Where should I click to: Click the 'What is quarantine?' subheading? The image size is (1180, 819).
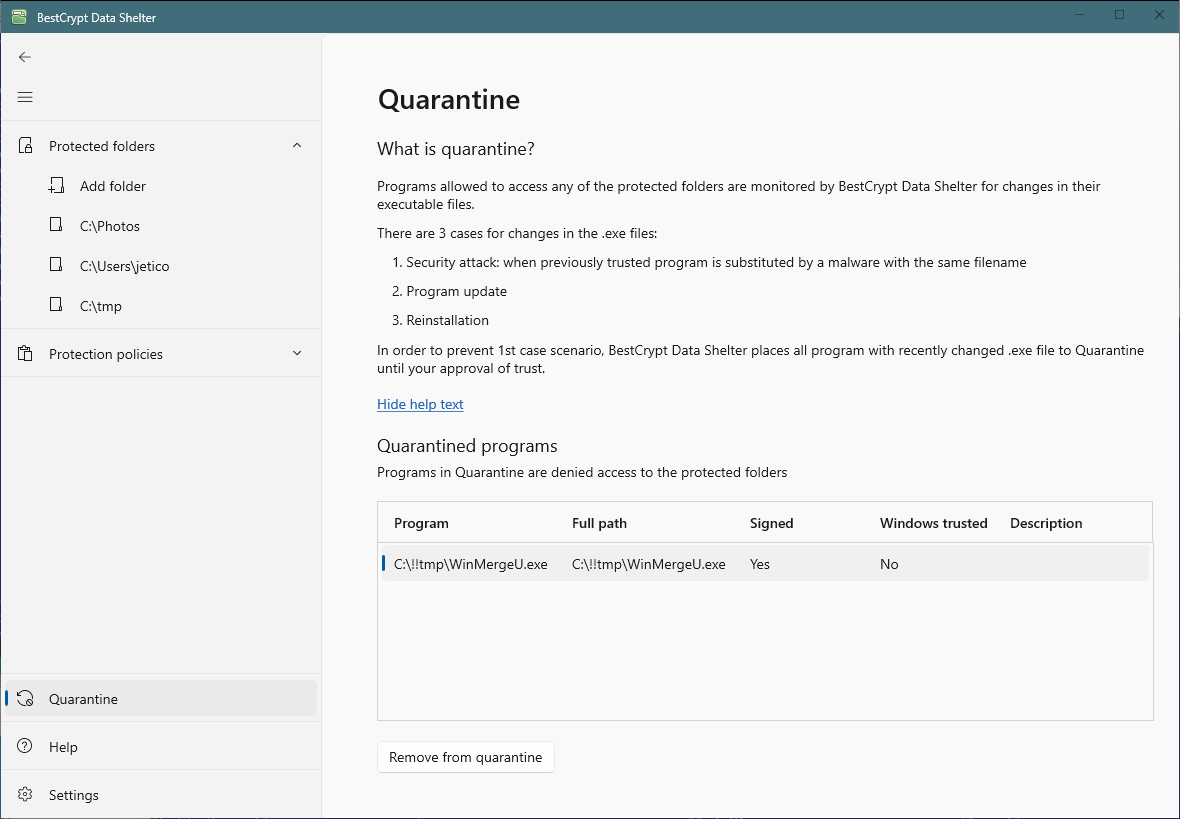tap(456, 149)
